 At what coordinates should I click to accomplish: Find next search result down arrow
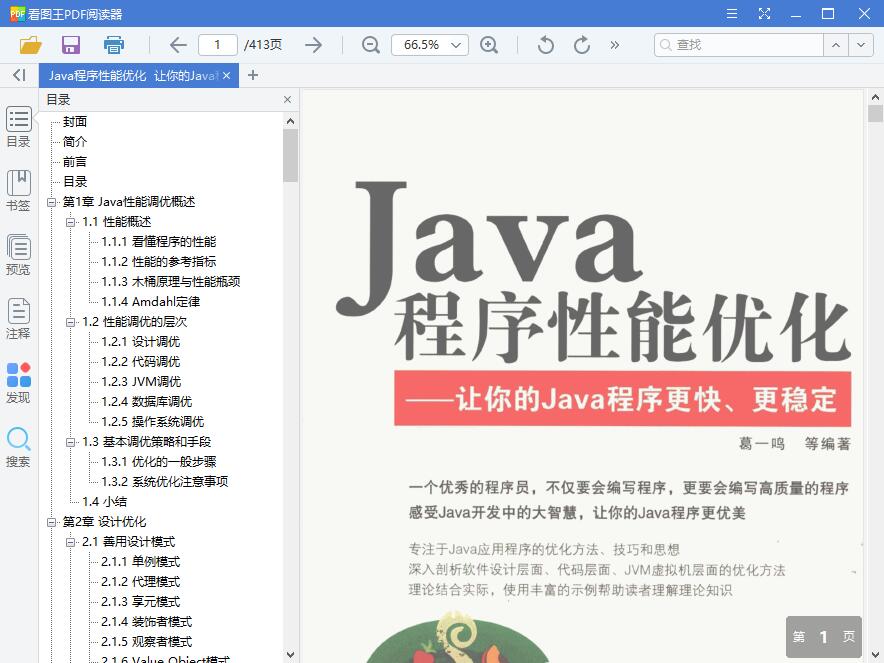pyautogui.click(x=861, y=45)
